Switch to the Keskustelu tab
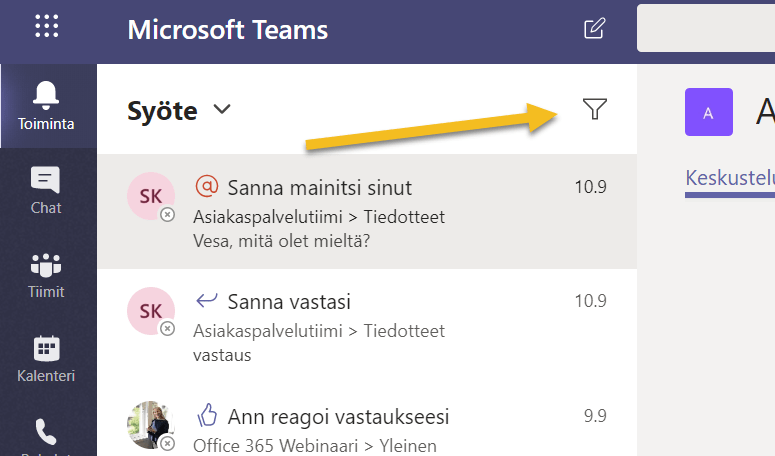The height and width of the screenshot is (456, 775). click(730, 178)
